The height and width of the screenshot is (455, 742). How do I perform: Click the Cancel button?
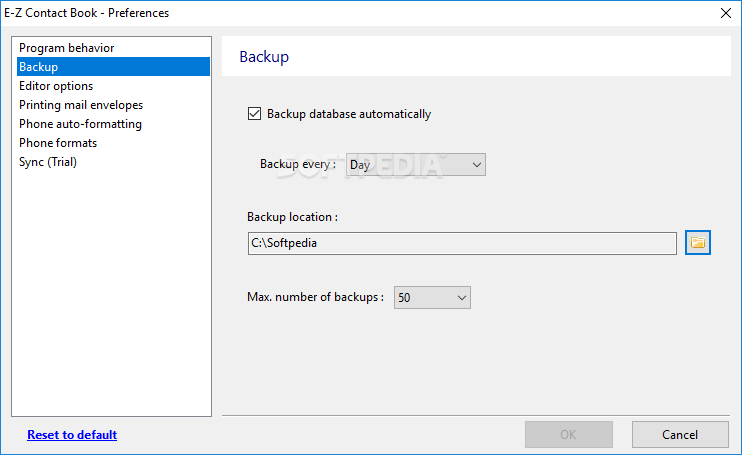tap(680, 435)
